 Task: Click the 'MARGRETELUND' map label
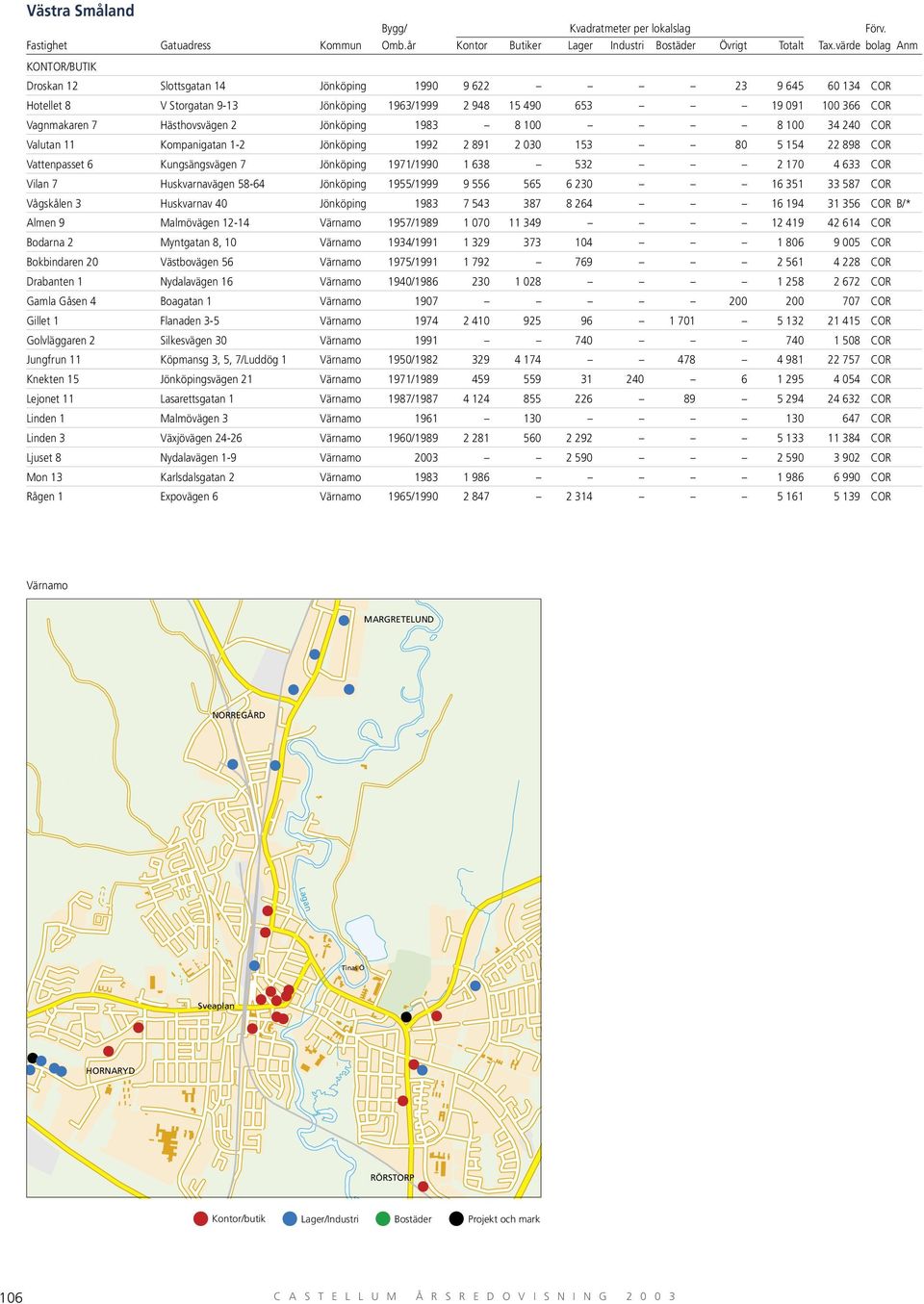pyautogui.click(x=398, y=619)
